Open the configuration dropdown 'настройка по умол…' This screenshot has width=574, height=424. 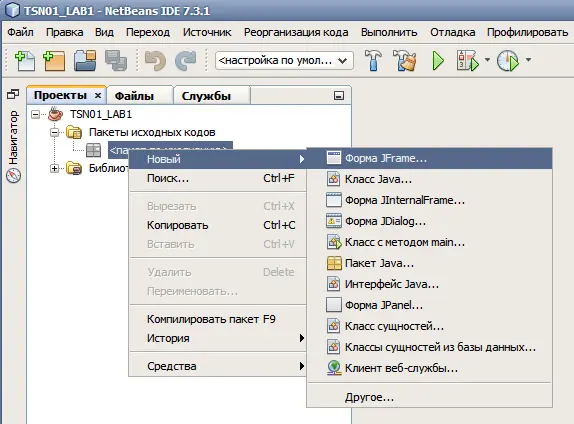point(284,60)
